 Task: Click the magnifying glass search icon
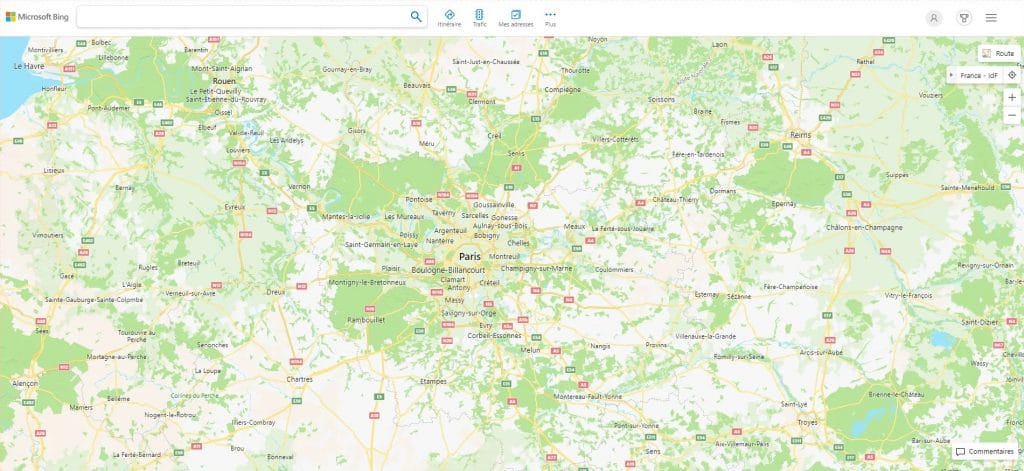coord(416,16)
